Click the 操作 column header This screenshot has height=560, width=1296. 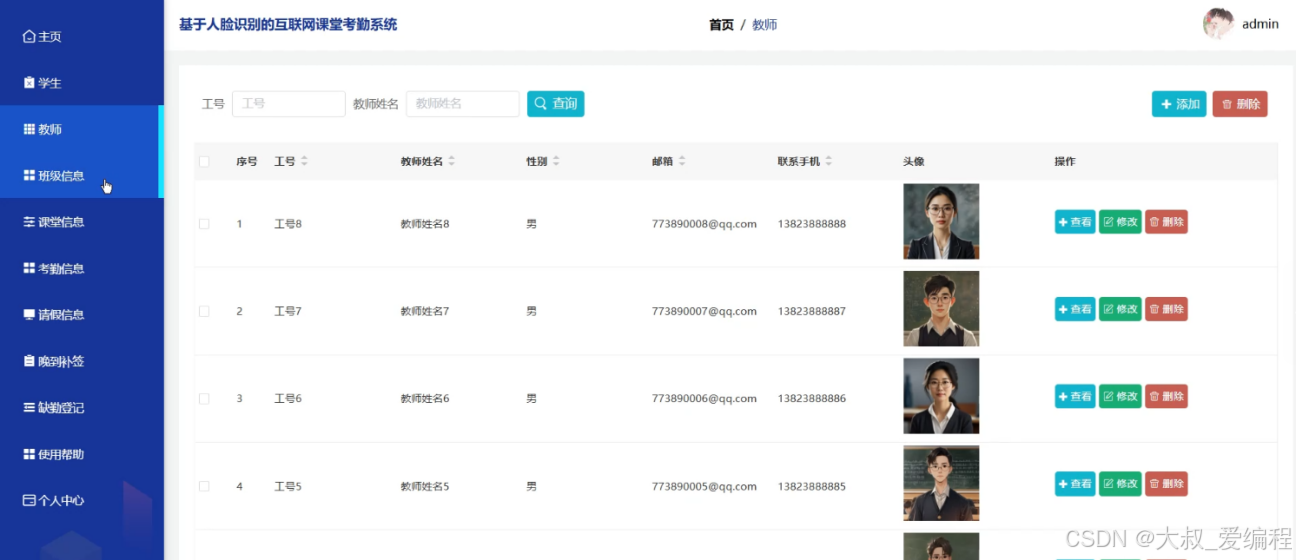click(1065, 161)
